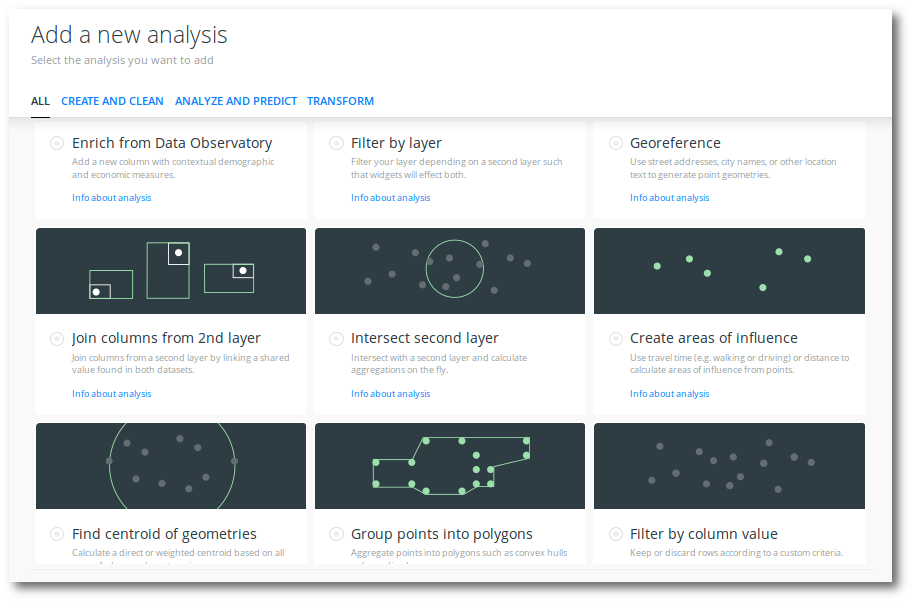Pick the Find centroid of geometries radio button
This screenshot has height=603, width=913.
pos(57,534)
